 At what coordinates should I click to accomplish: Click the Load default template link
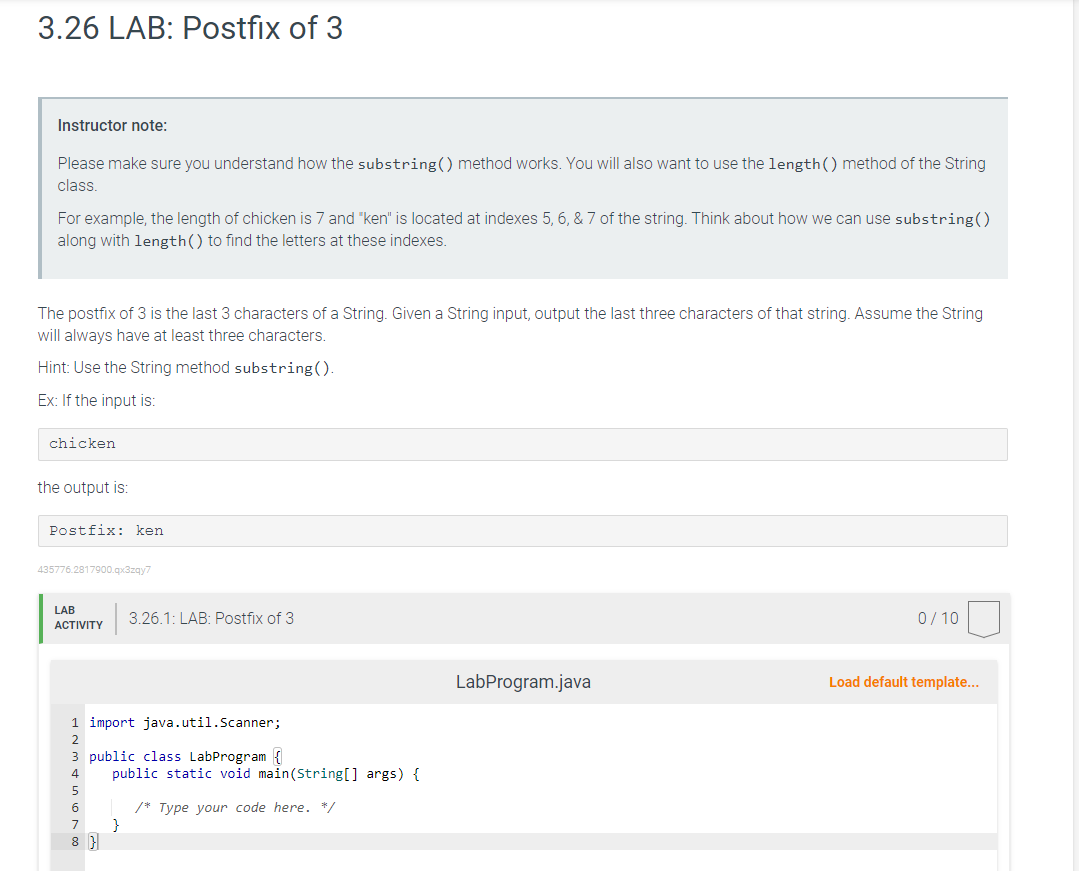904,682
